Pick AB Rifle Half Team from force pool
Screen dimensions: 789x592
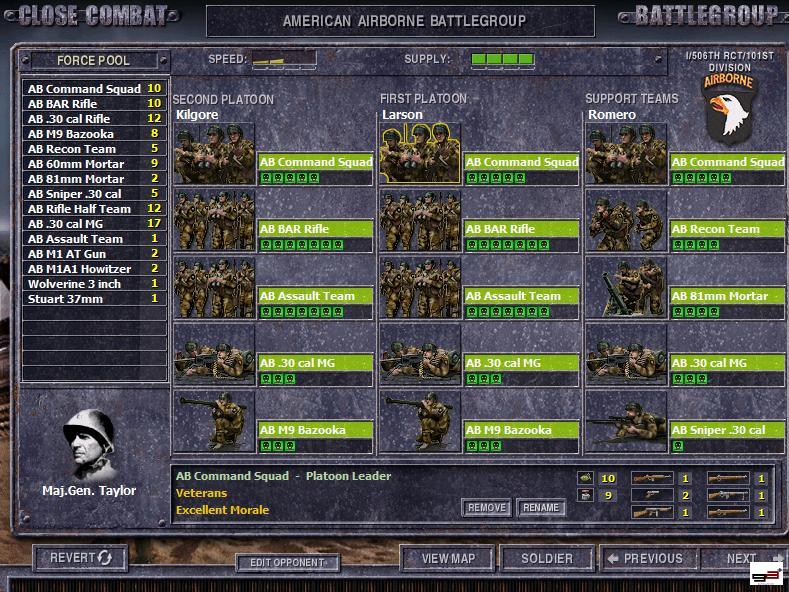[95, 208]
